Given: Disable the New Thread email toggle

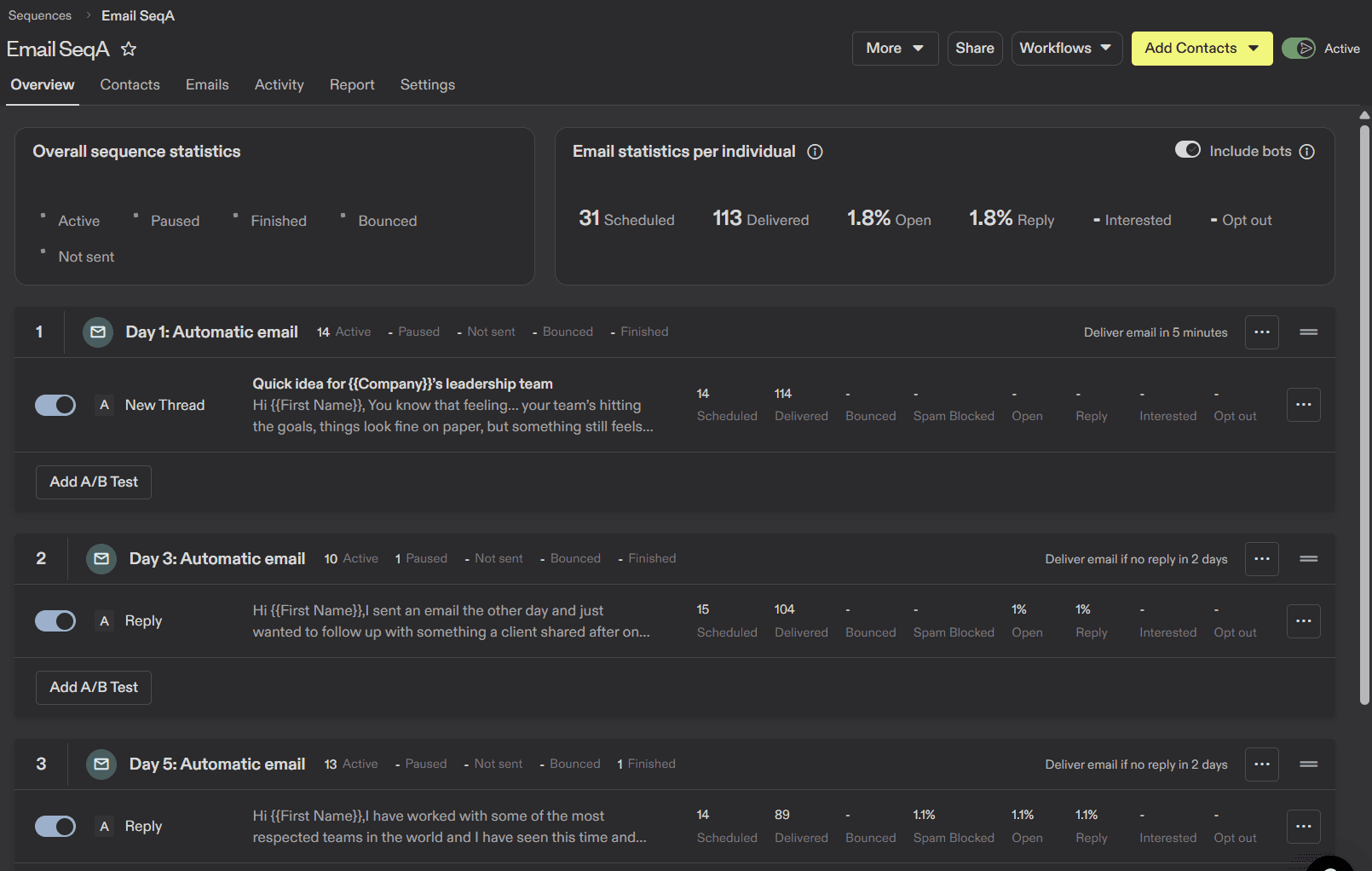Looking at the screenshot, I should pyautogui.click(x=55, y=406).
